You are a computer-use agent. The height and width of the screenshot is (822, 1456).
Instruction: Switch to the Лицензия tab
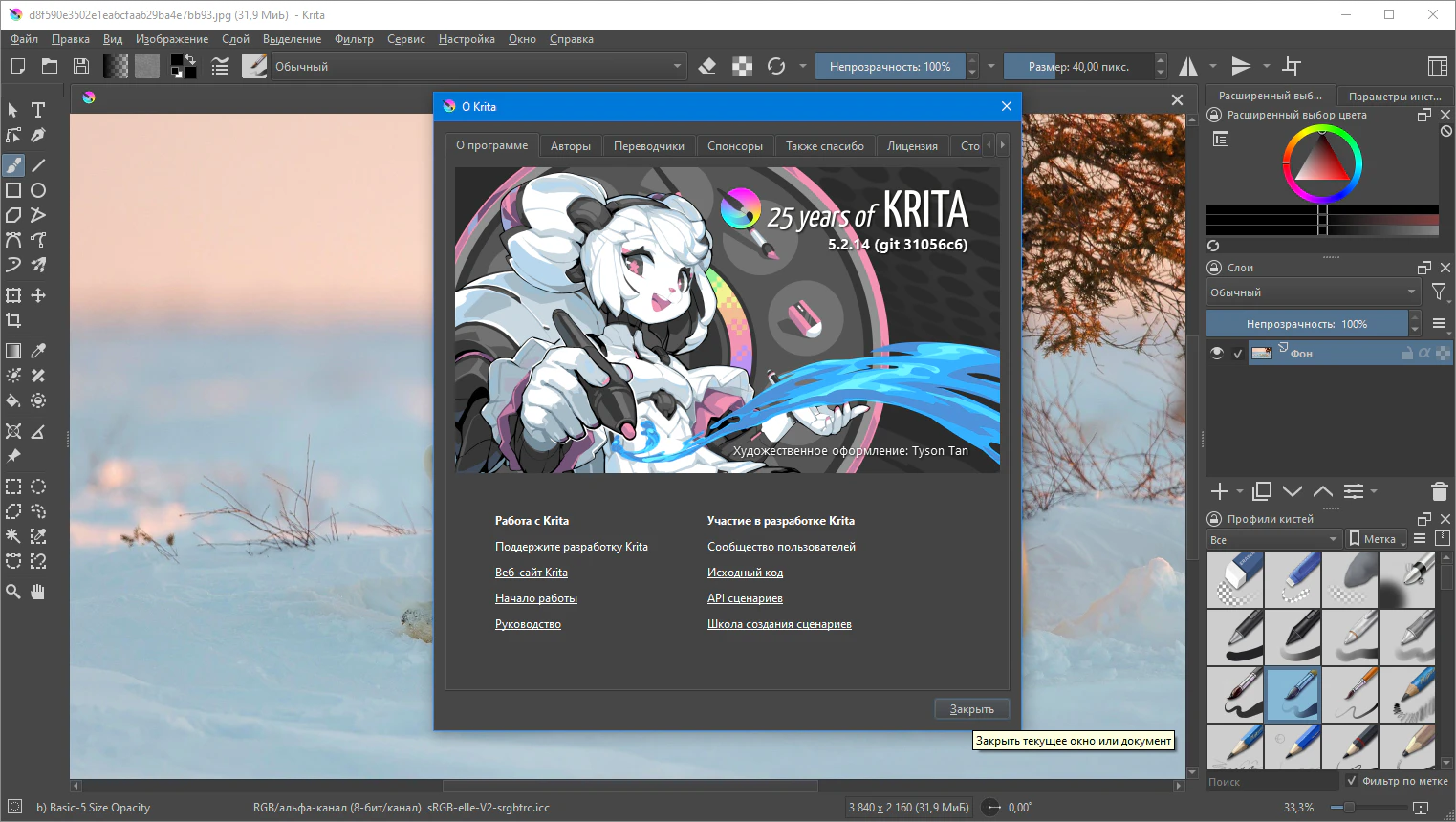(x=911, y=146)
